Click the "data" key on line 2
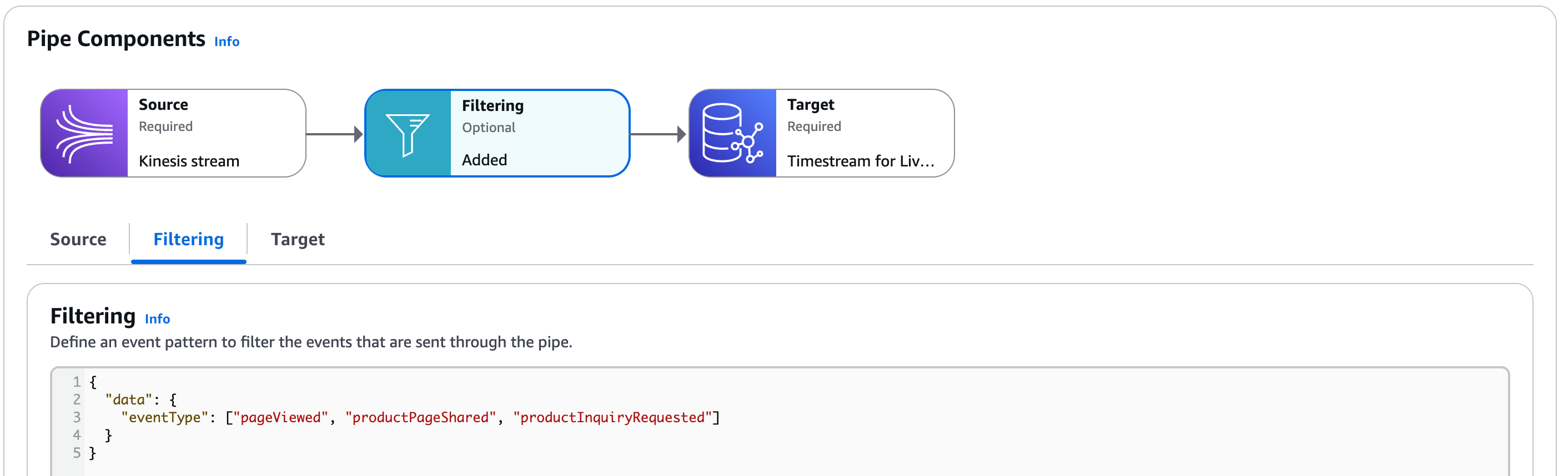Screen dimensions: 1568x476 pos(128,400)
